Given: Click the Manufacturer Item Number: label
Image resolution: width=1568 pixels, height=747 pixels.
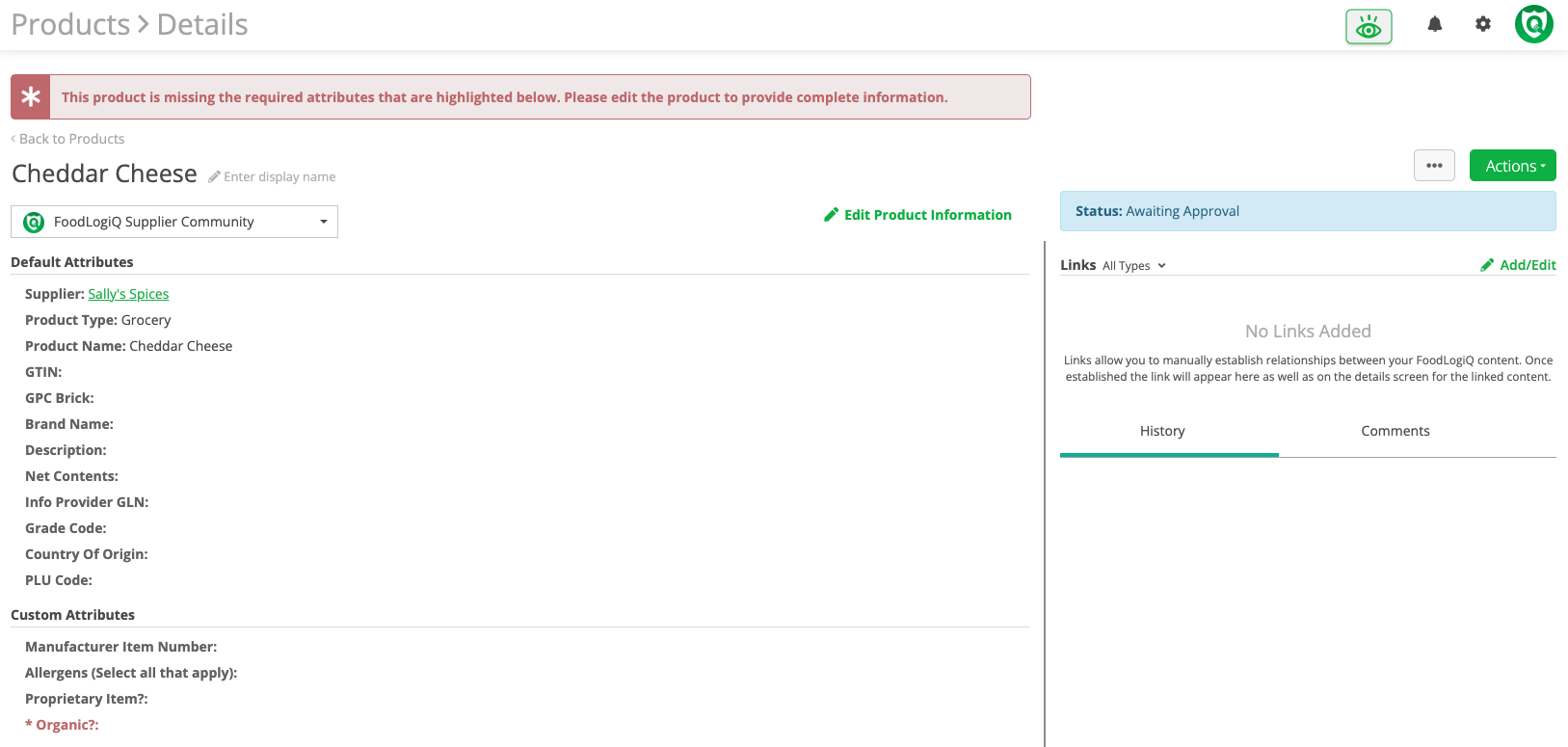Looking at the screenshot, I should (x=121, y=647).
